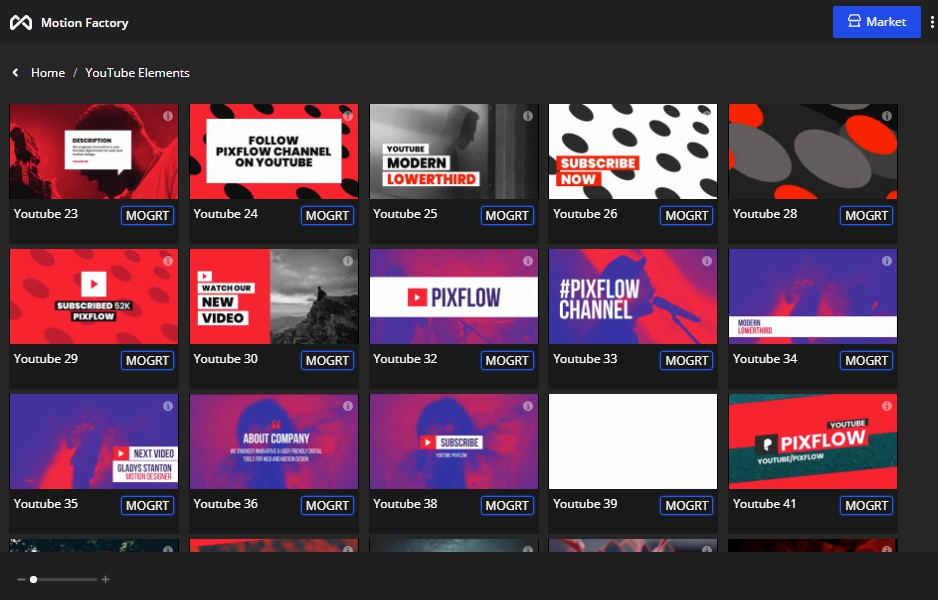
Task: Navigate to Home in breadcrumb
Action: coord(48,73)
